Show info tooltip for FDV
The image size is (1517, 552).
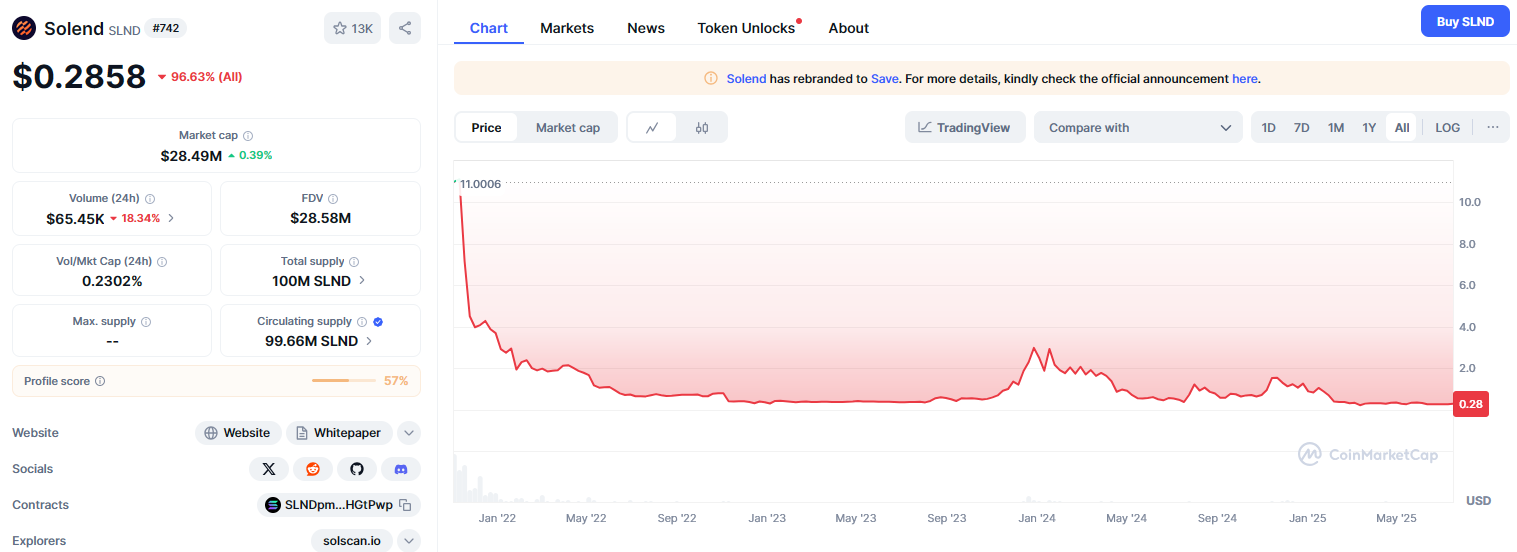(x=333, y=199)
